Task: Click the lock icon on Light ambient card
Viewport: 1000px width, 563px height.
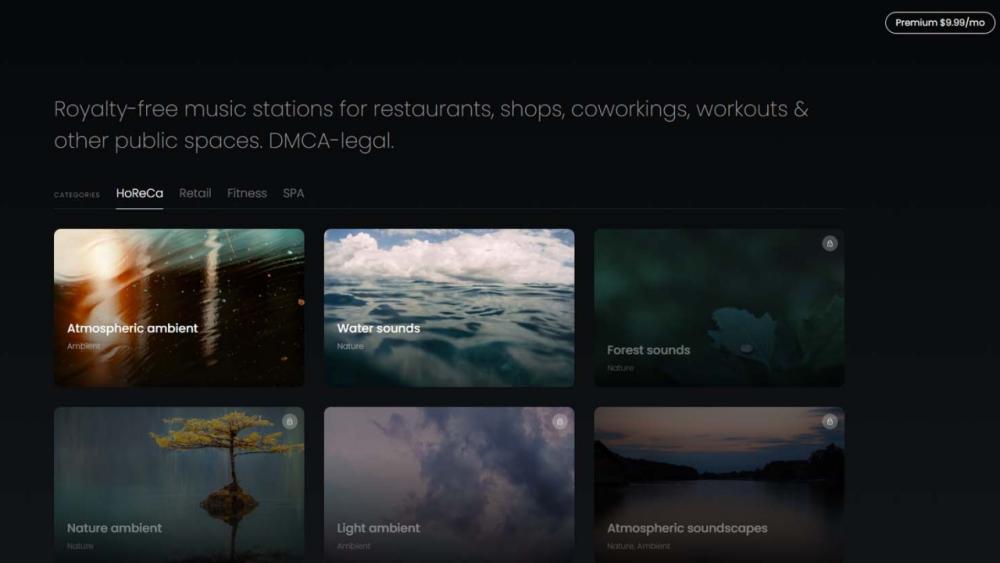Action: (559, 421)
